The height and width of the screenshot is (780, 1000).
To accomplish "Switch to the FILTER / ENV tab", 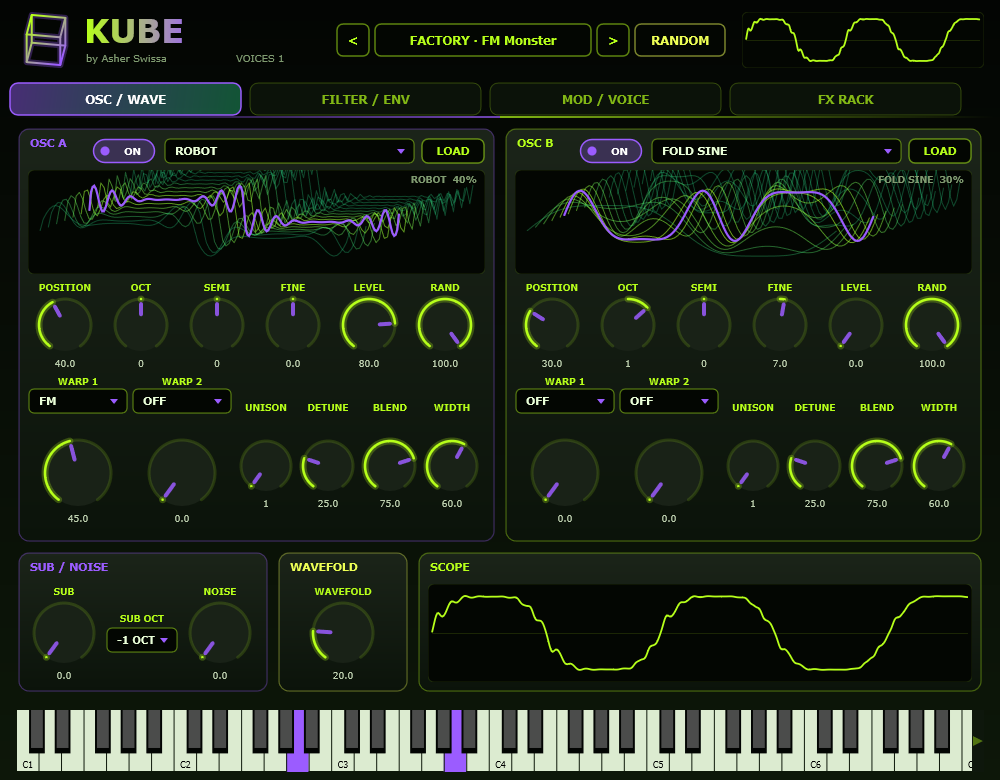I will [365, 99].
